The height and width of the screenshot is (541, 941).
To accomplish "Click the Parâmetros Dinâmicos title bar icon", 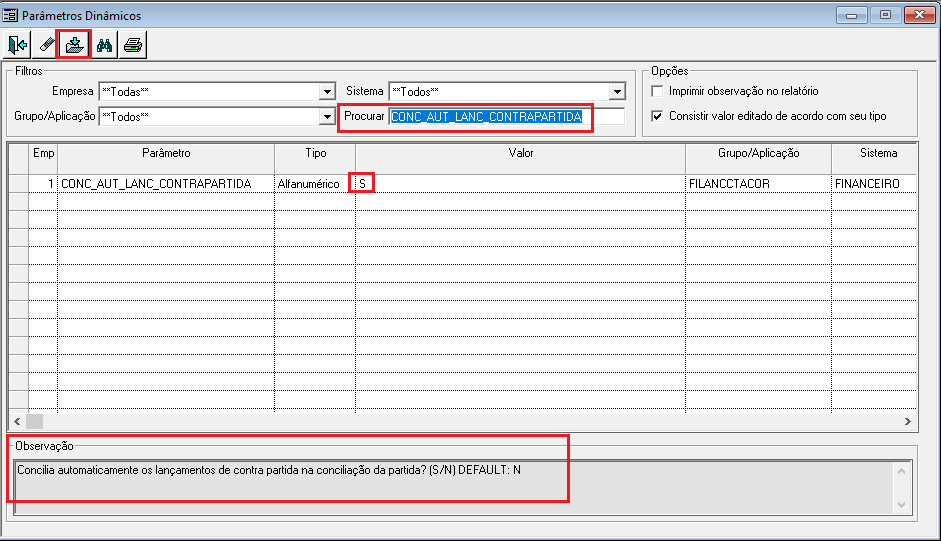I will (x=10, y=15).
